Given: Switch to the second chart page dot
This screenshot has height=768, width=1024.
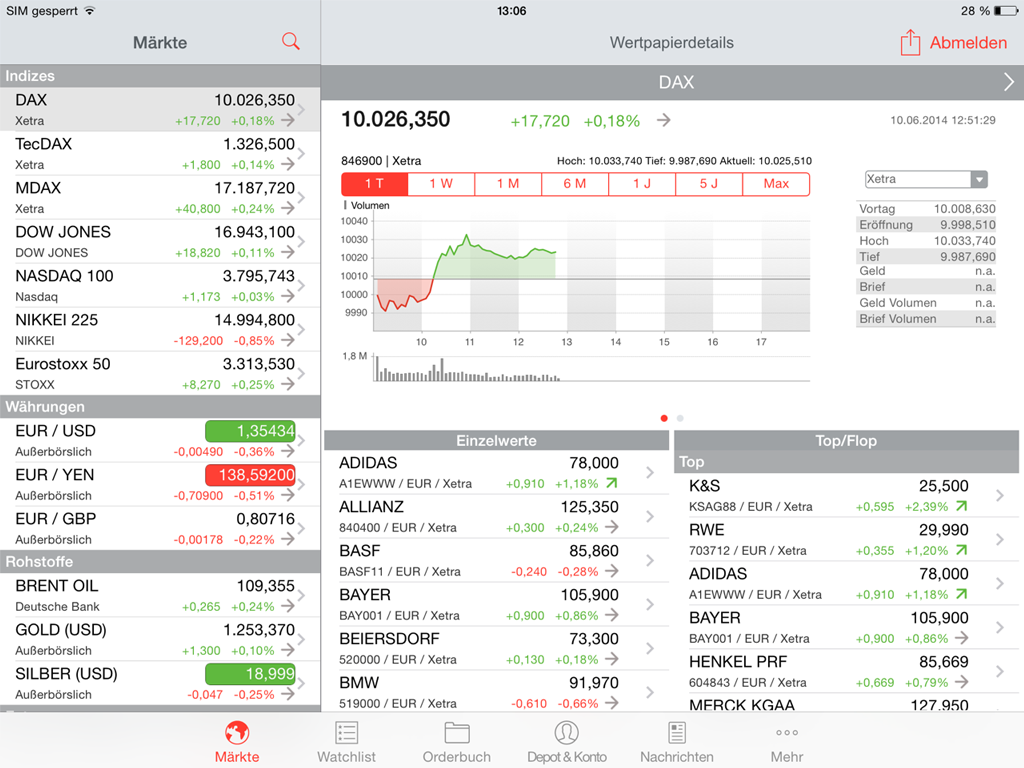Looking at the screenshot, I should (680, 418).
